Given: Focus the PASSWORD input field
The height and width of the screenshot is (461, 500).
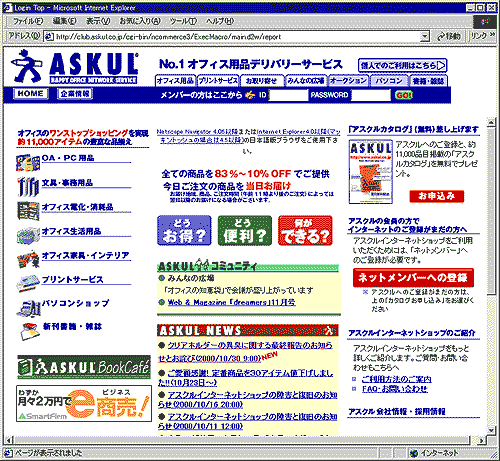Looking at the screenshot, I should (x=371, y=95).
